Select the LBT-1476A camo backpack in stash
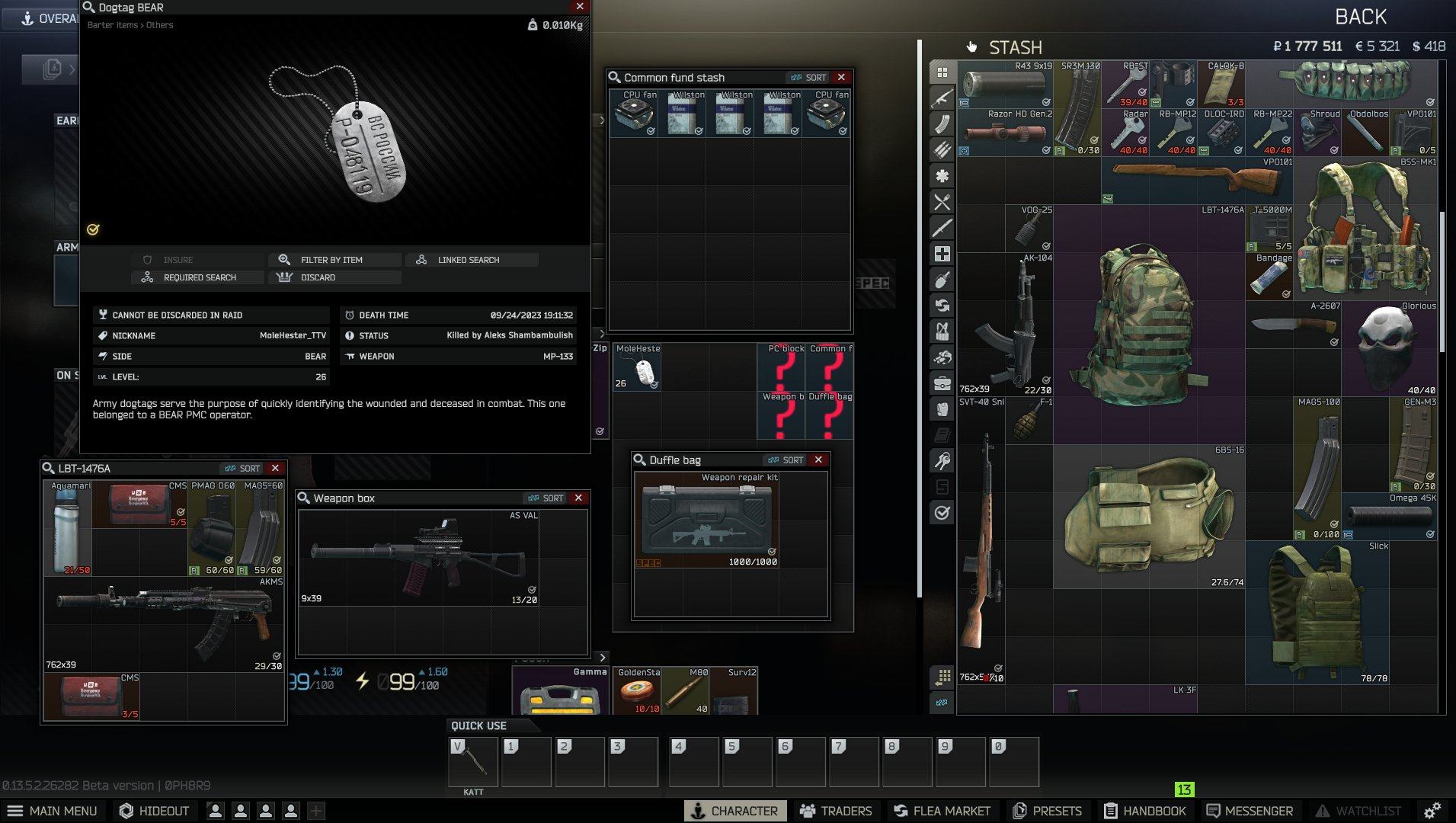The width and height of the screenshot is (1456, 823). pyautogui.click(x=1149, y=325)
